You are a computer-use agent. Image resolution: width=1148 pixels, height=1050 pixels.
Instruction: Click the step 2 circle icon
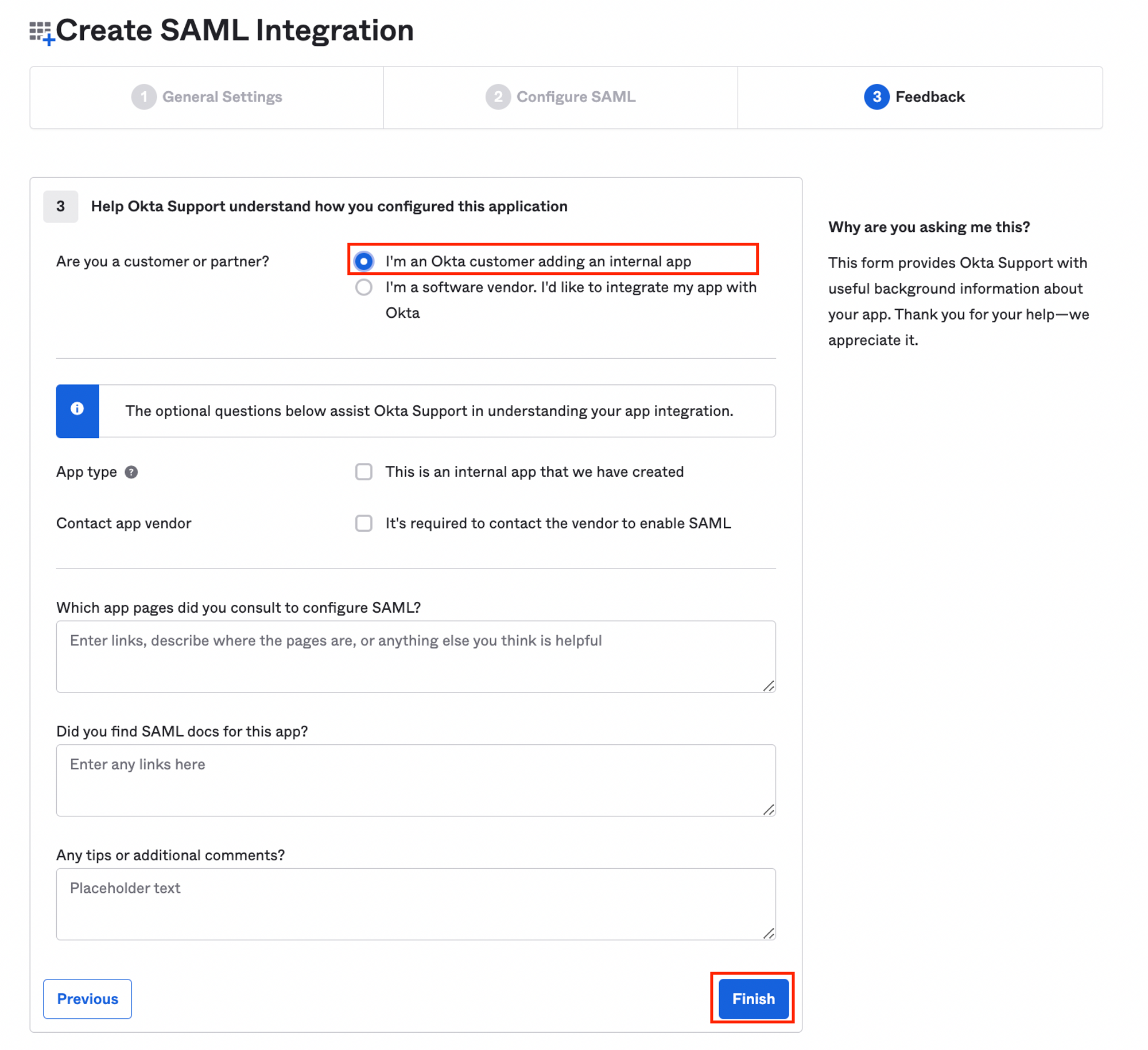pos(498,97)
